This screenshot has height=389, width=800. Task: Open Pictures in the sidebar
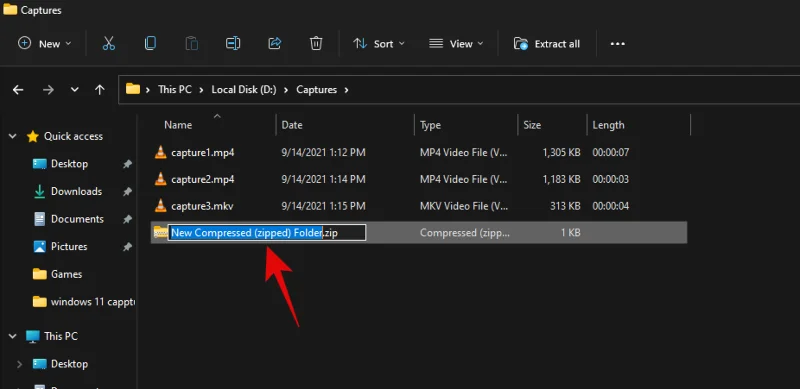[x=69, y=247]
